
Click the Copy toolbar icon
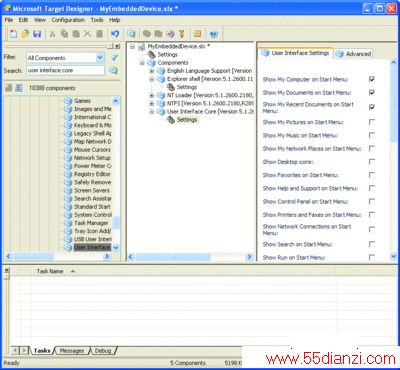point(64,34)
